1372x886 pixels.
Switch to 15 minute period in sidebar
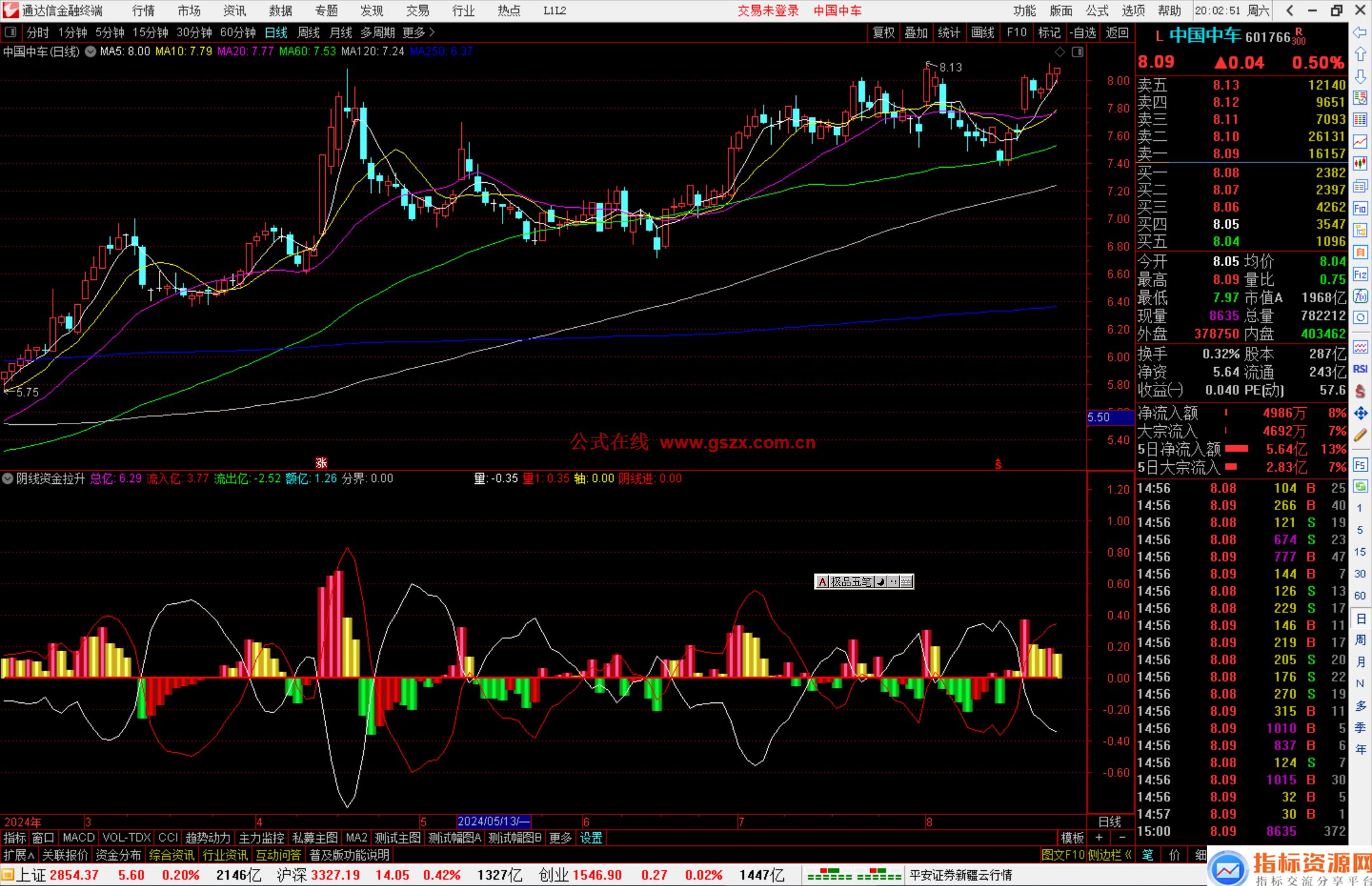[1360, 552]
